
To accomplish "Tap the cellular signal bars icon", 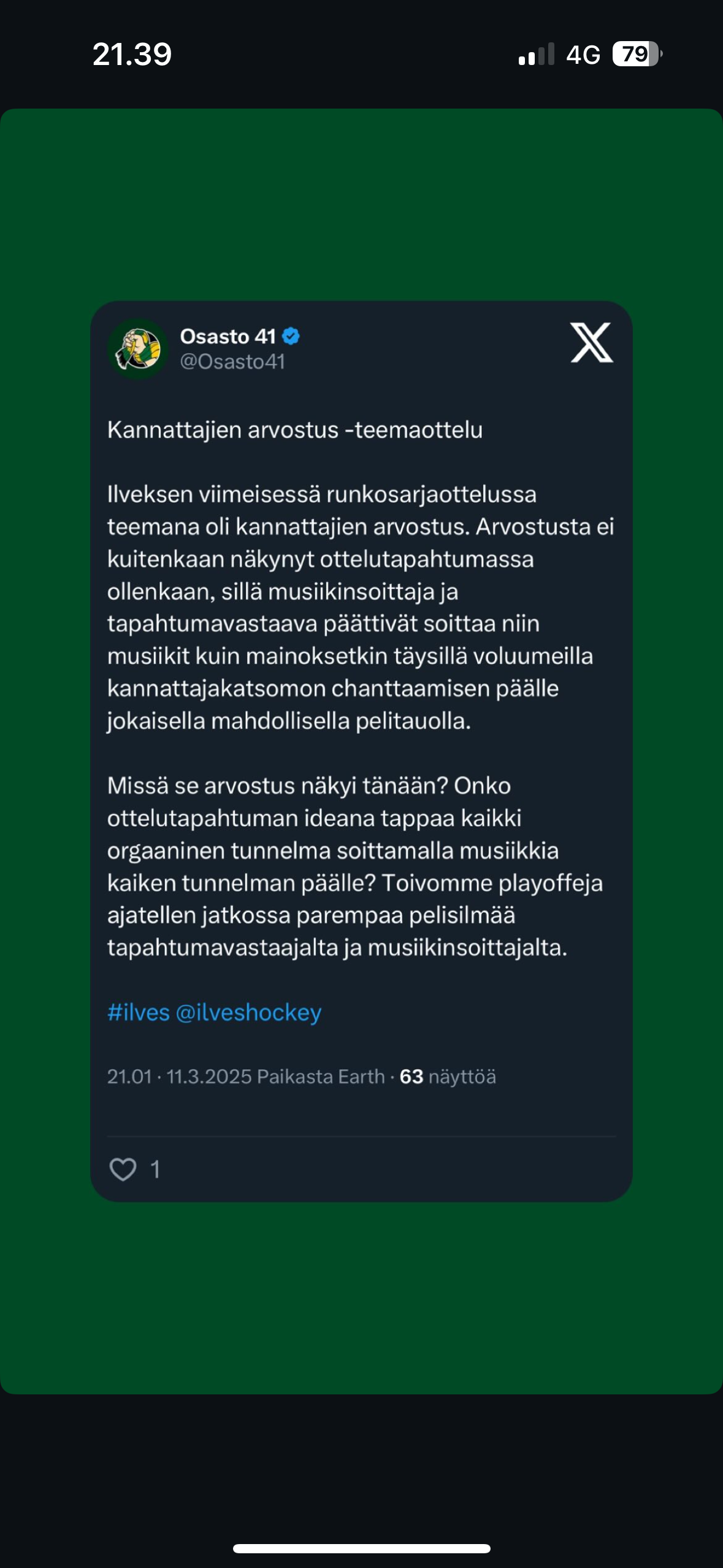I will point(536,54).
